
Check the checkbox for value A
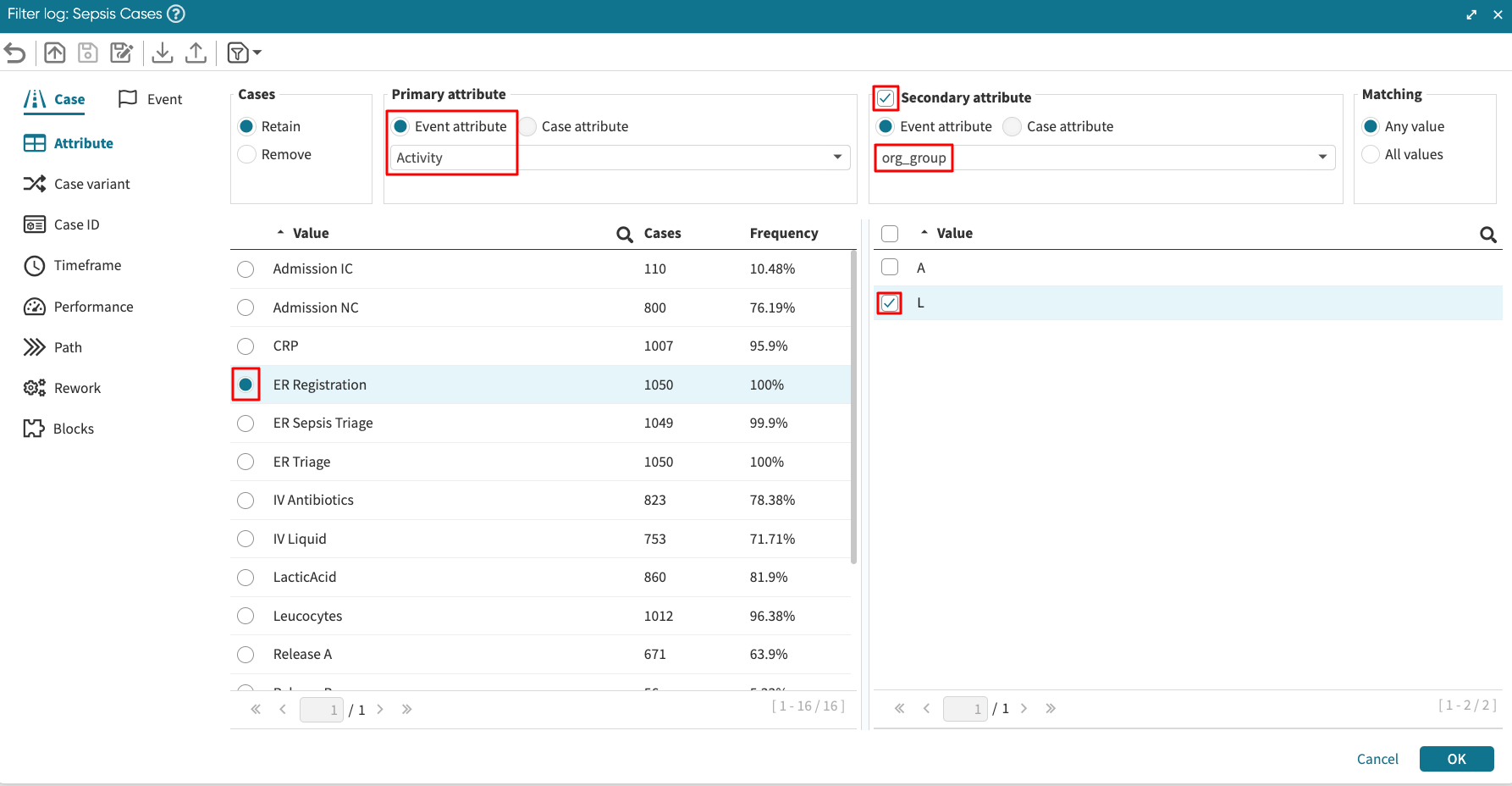[890, 268]
